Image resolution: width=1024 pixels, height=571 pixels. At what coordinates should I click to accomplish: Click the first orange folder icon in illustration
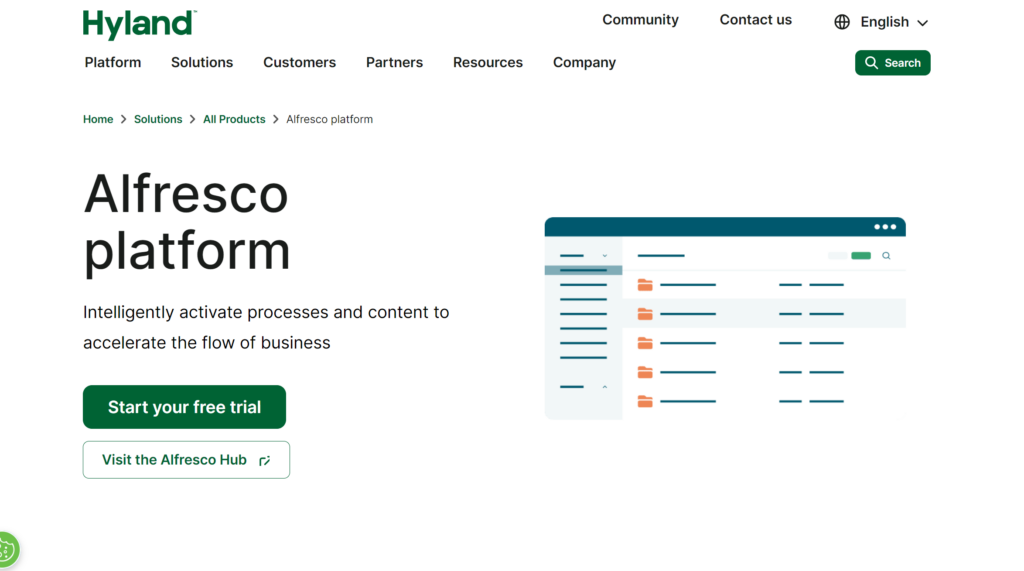pyautogui.click(x=645, y=285)
